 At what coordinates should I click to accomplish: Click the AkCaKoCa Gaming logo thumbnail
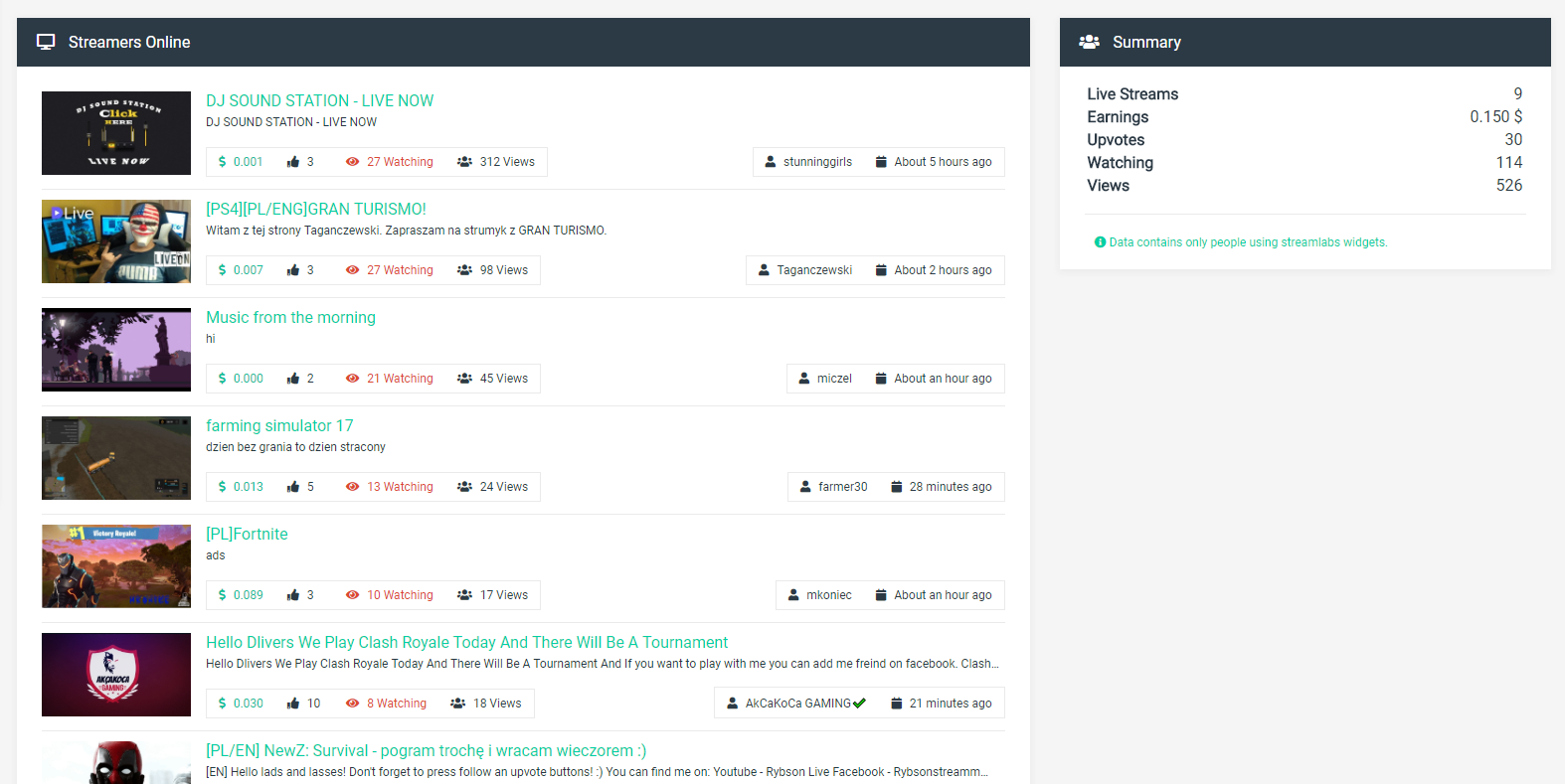(116, 675)
